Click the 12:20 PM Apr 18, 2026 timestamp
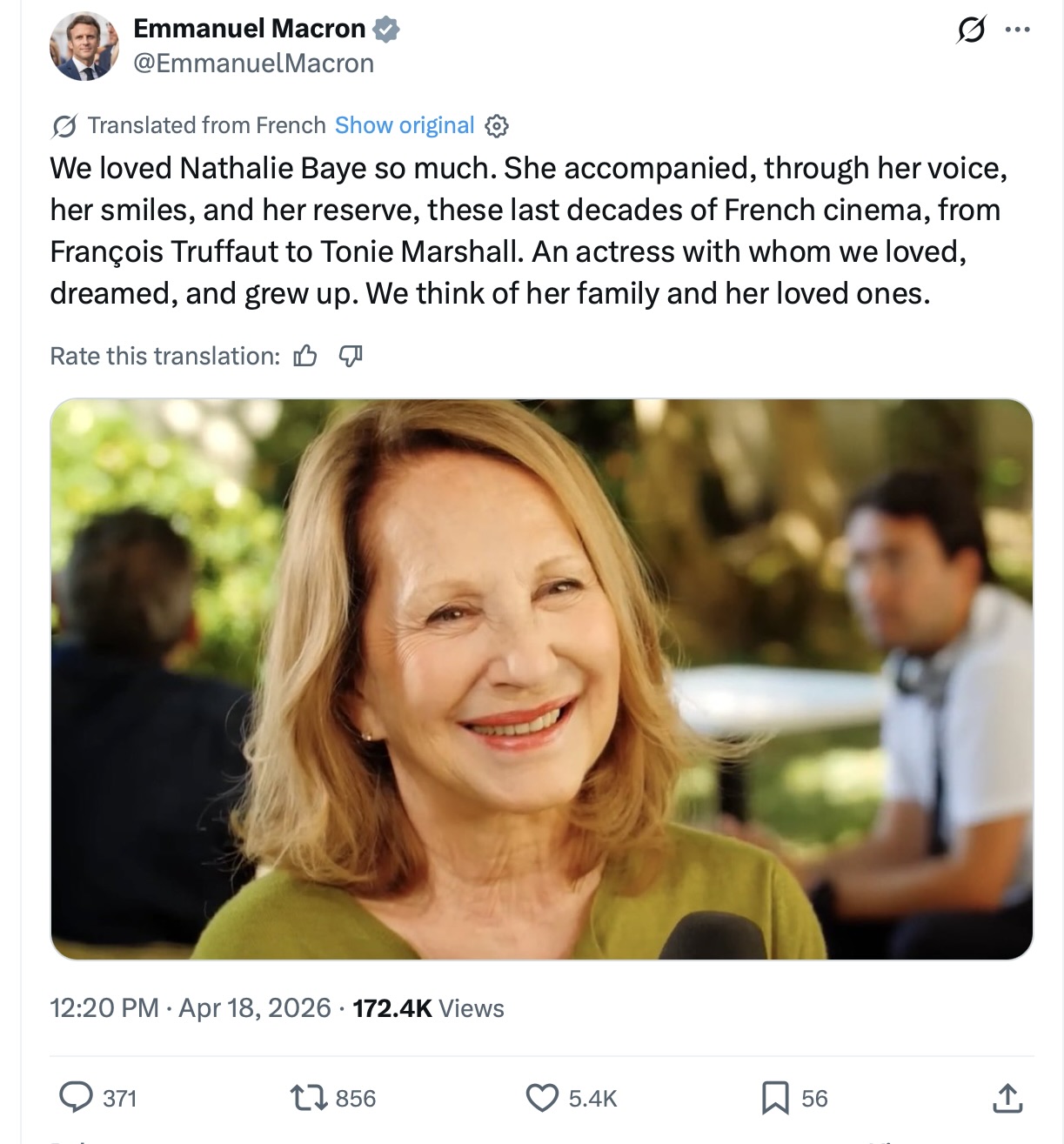This screenshot has width=1064, height=1144. [191, 1008]
